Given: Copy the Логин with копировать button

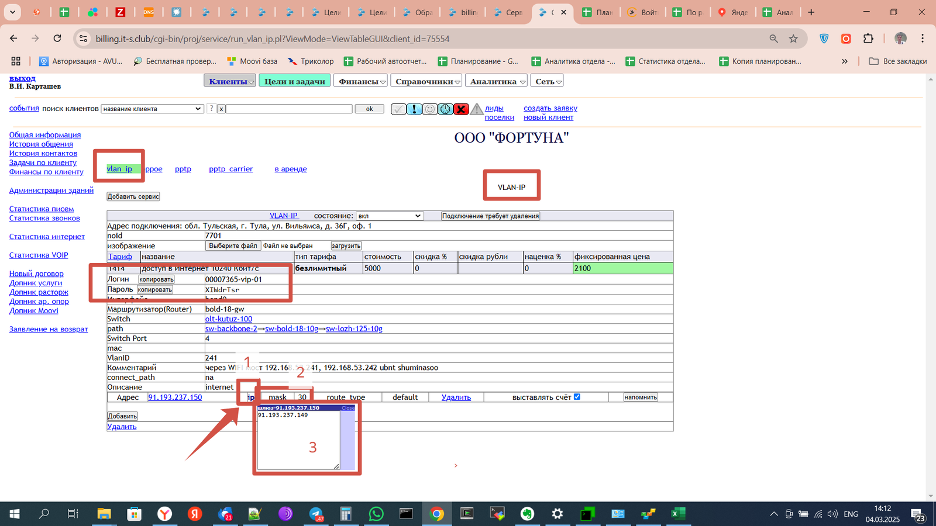Looking at the screenshot, I should coord(156,279).
